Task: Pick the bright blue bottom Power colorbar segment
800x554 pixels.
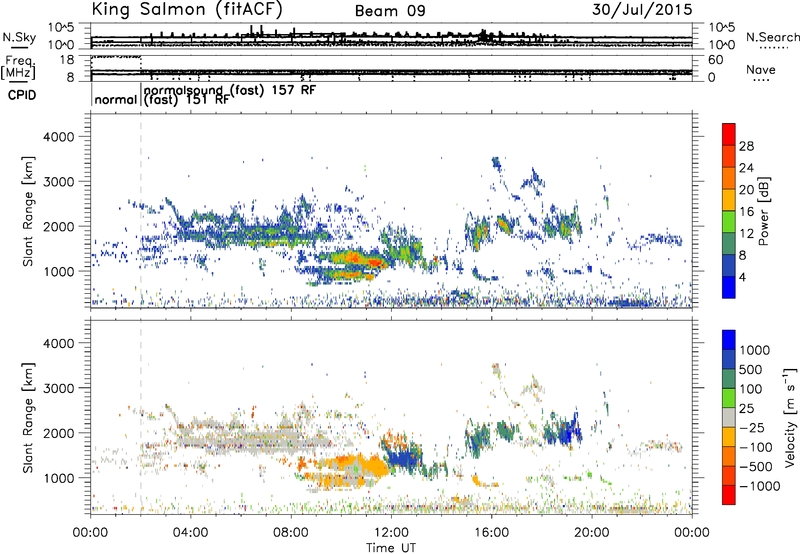Action: click(x=729, y=287)
